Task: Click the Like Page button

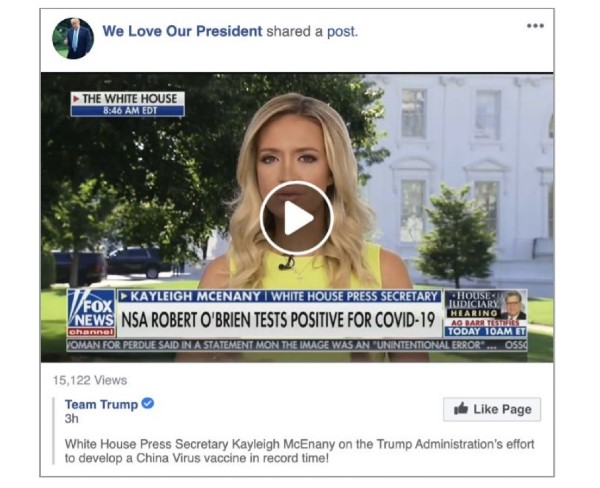Action: coord(492,409)
